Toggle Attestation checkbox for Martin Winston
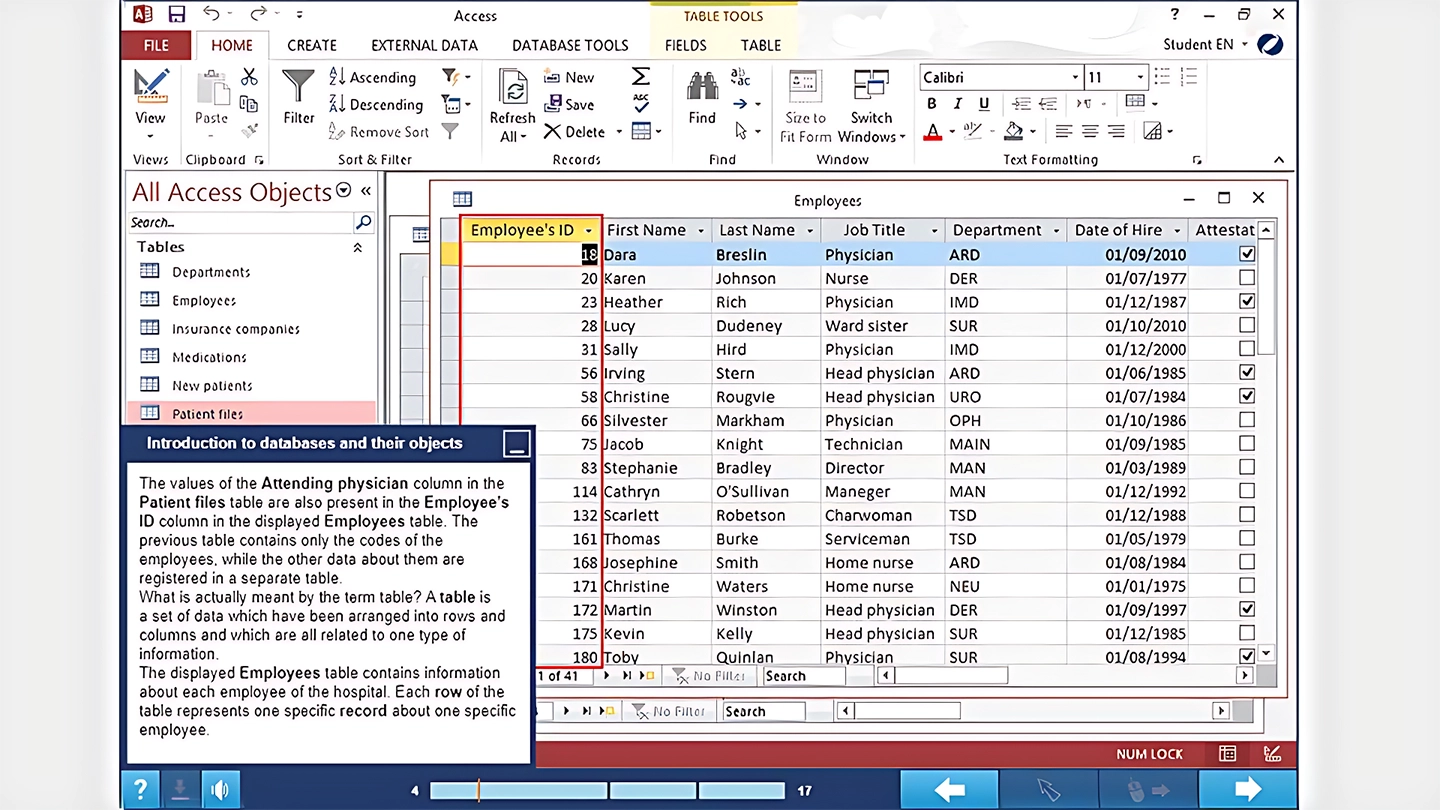The image size is (1440, 810). coord(1247,609)
